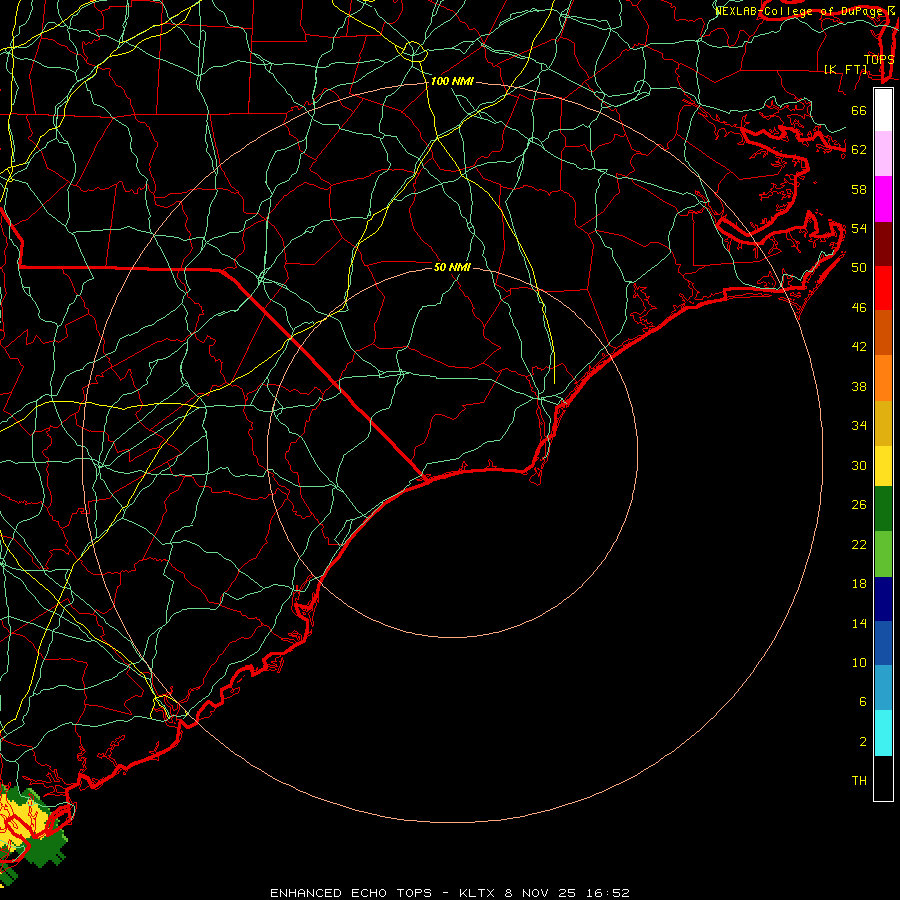
Task: Click legend value "18"
Action: pyautogui.click(x=859, y=584)
